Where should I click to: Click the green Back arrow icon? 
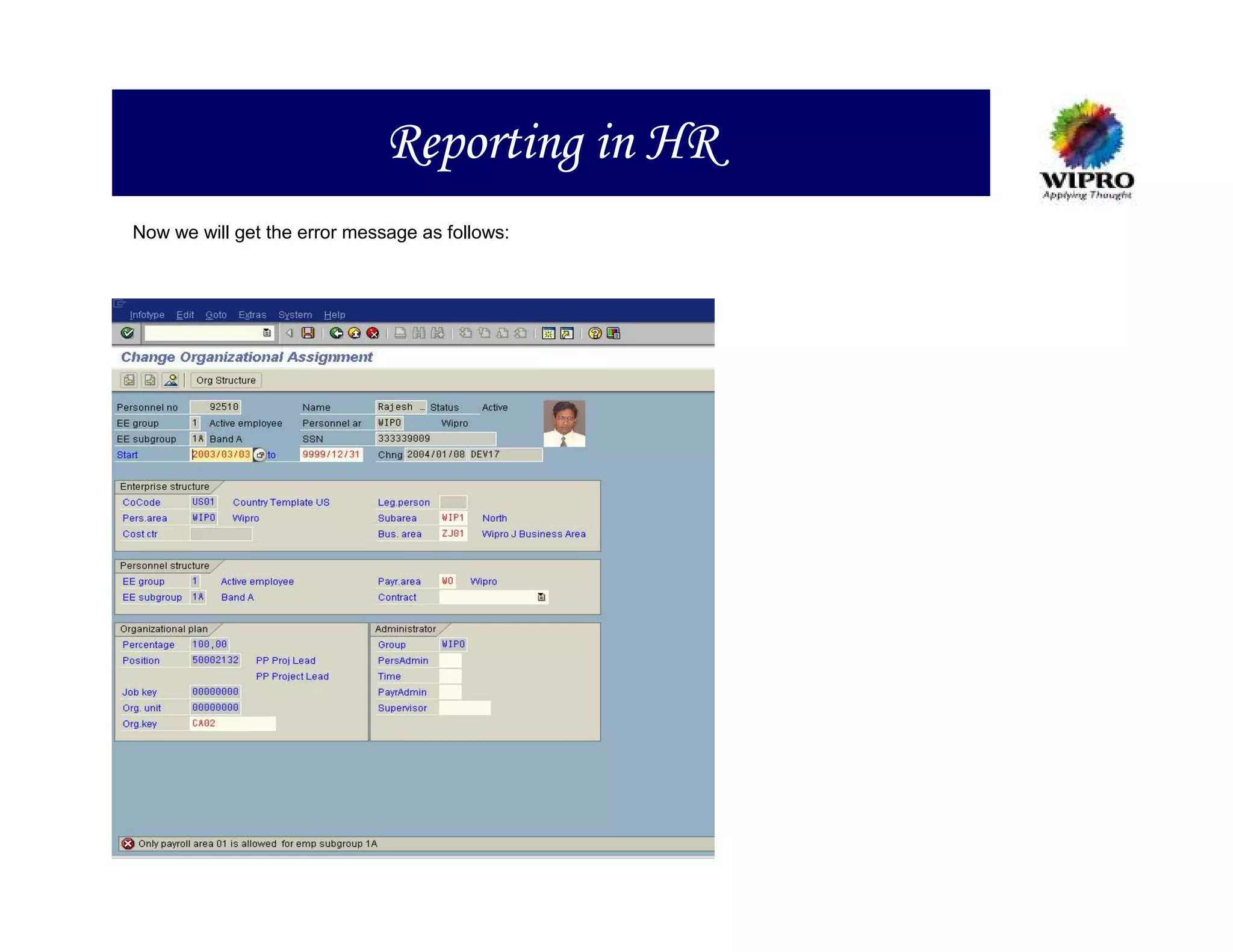336,333
